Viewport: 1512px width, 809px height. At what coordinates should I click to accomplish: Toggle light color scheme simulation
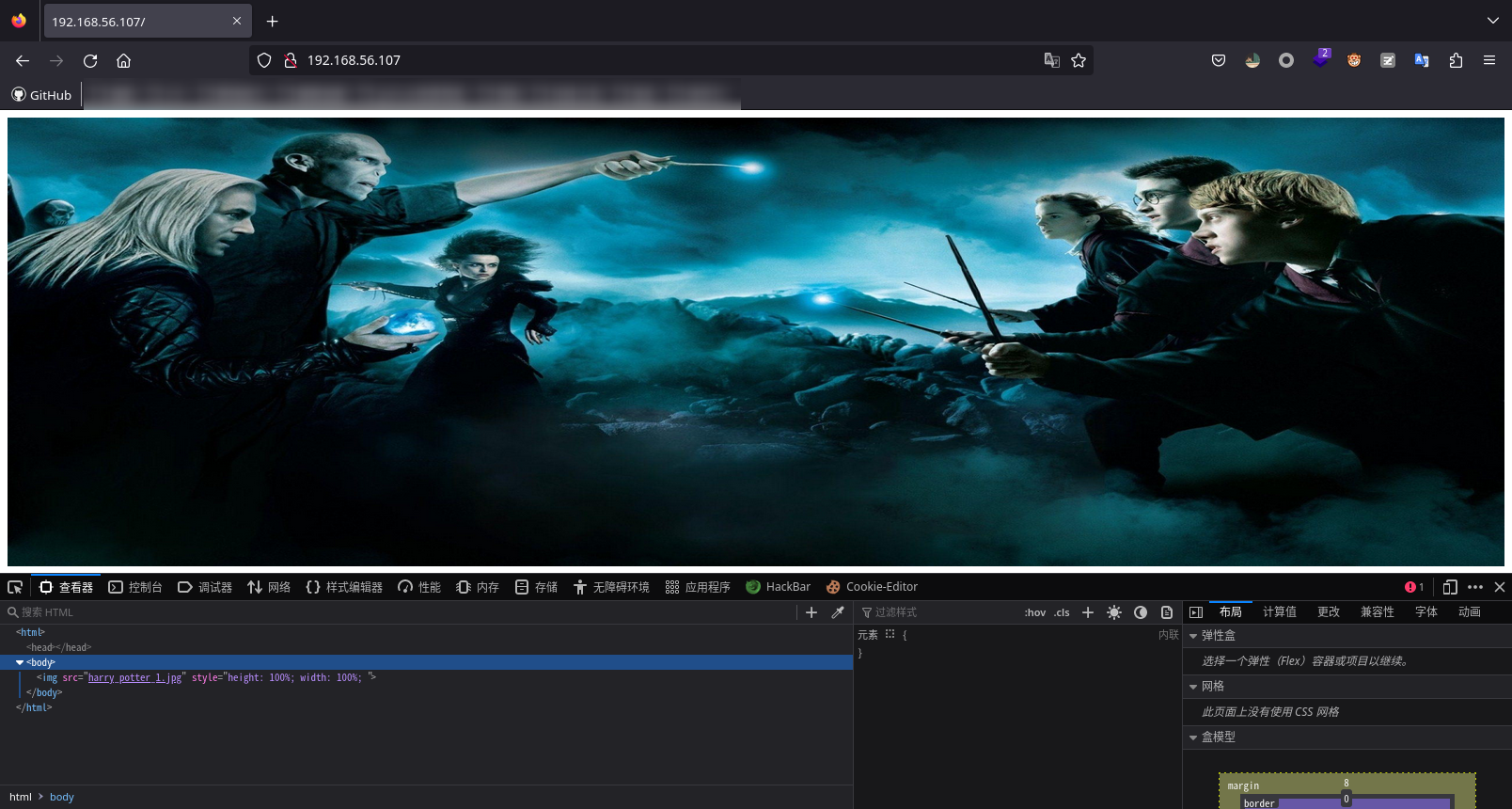[1114, 612]
